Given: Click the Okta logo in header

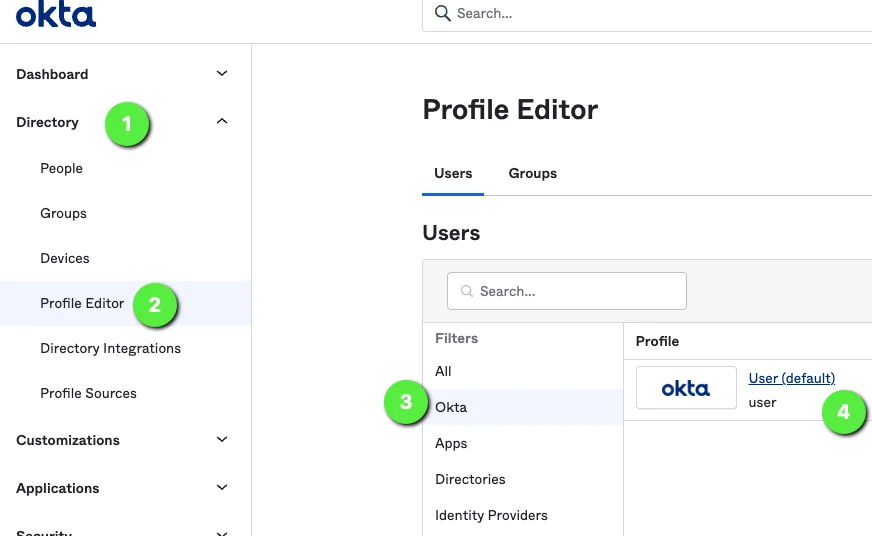Looking at the screenshot, I should (56, 14).
